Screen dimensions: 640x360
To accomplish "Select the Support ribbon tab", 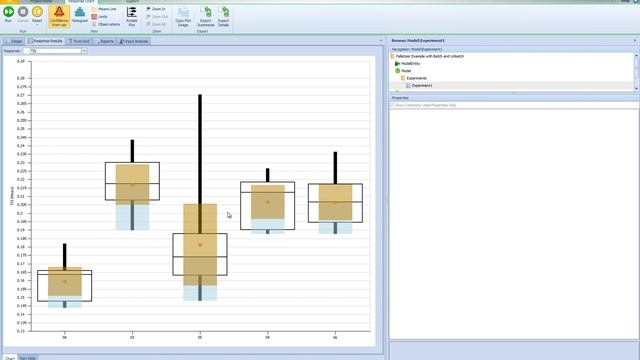I will pos(132,2).
